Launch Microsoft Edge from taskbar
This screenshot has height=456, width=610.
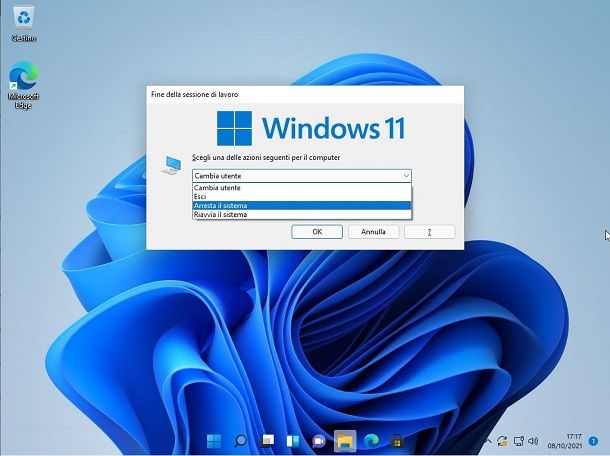pyautogui.click(x=371, y=441)
